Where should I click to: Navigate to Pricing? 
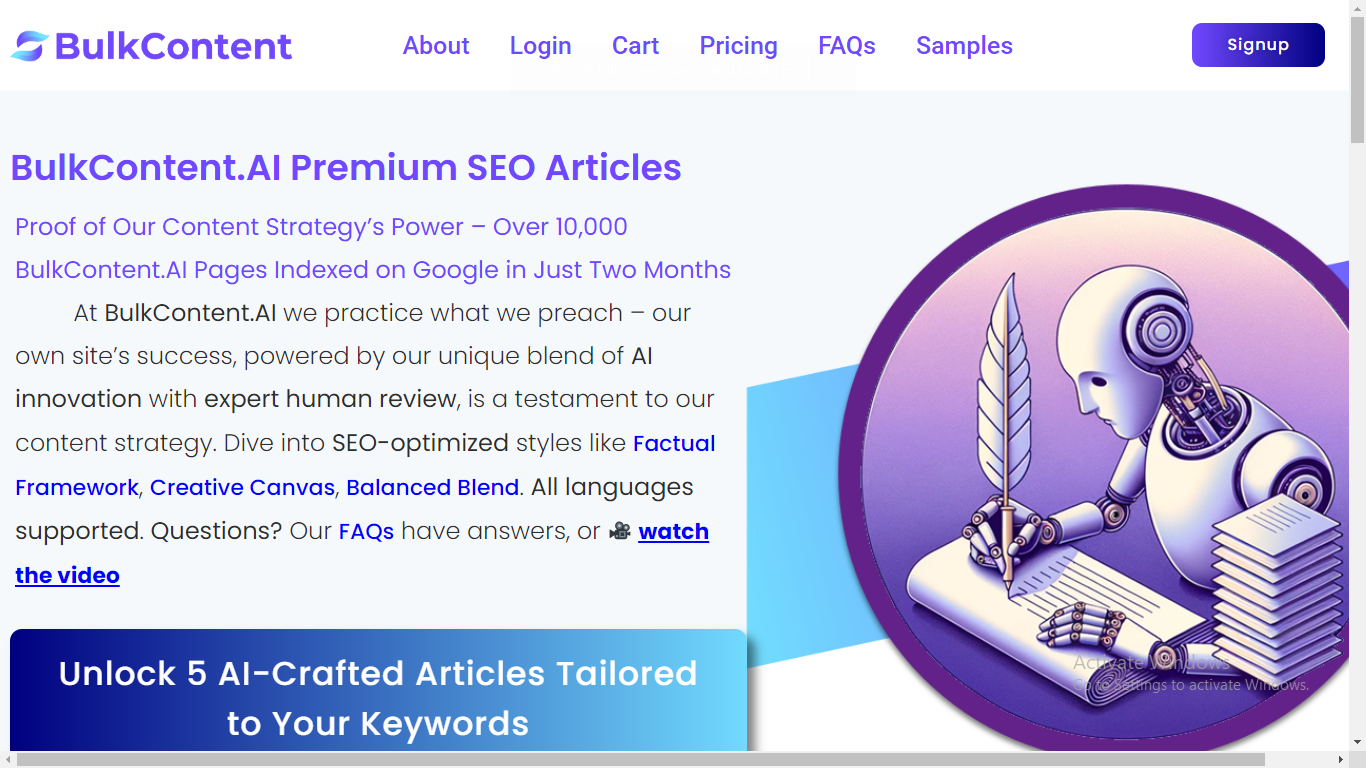738,46
